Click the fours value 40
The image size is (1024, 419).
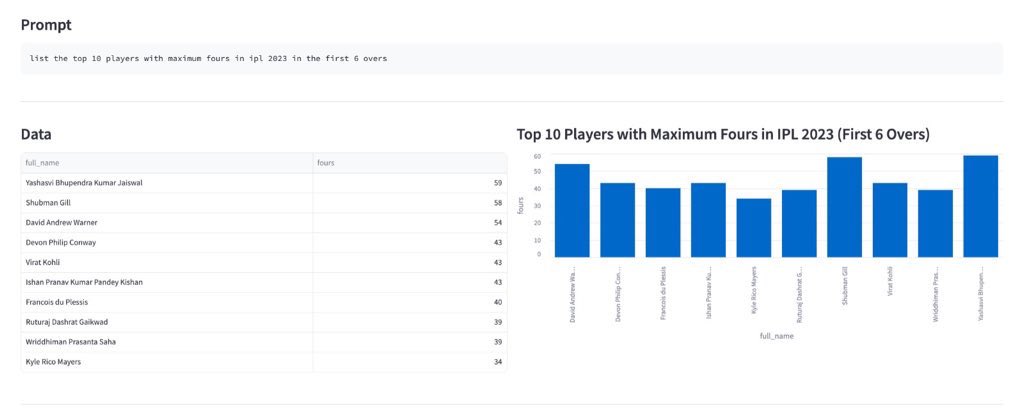click(x=498, y=302)
